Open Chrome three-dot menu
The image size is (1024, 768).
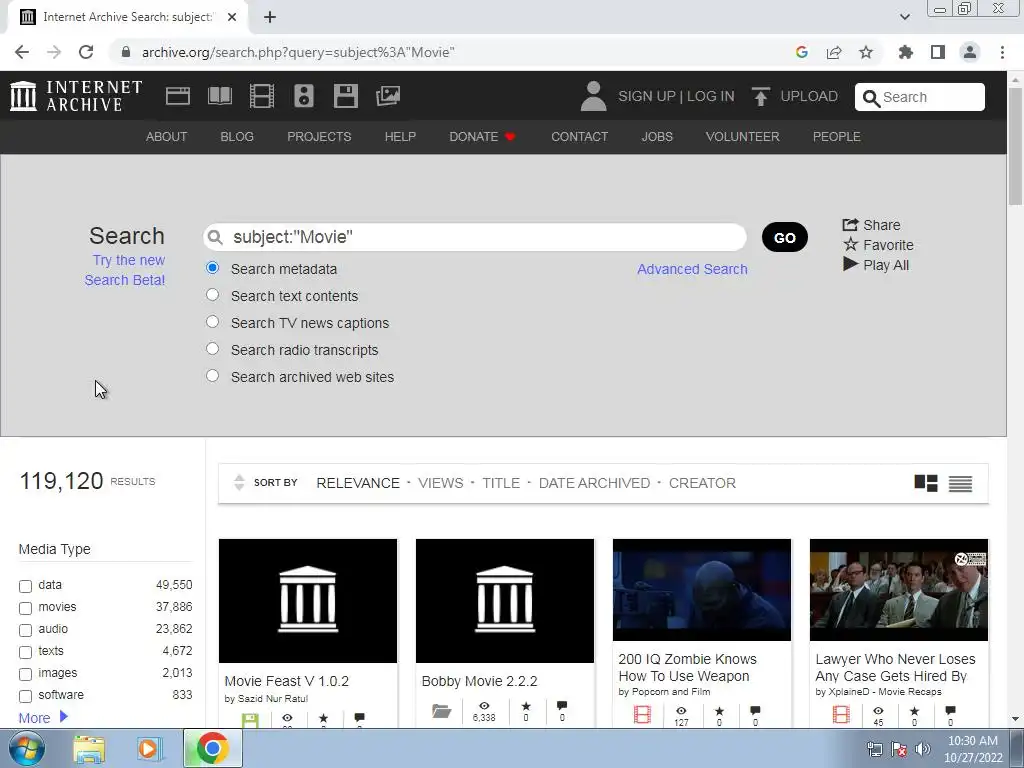point(1002,52)
